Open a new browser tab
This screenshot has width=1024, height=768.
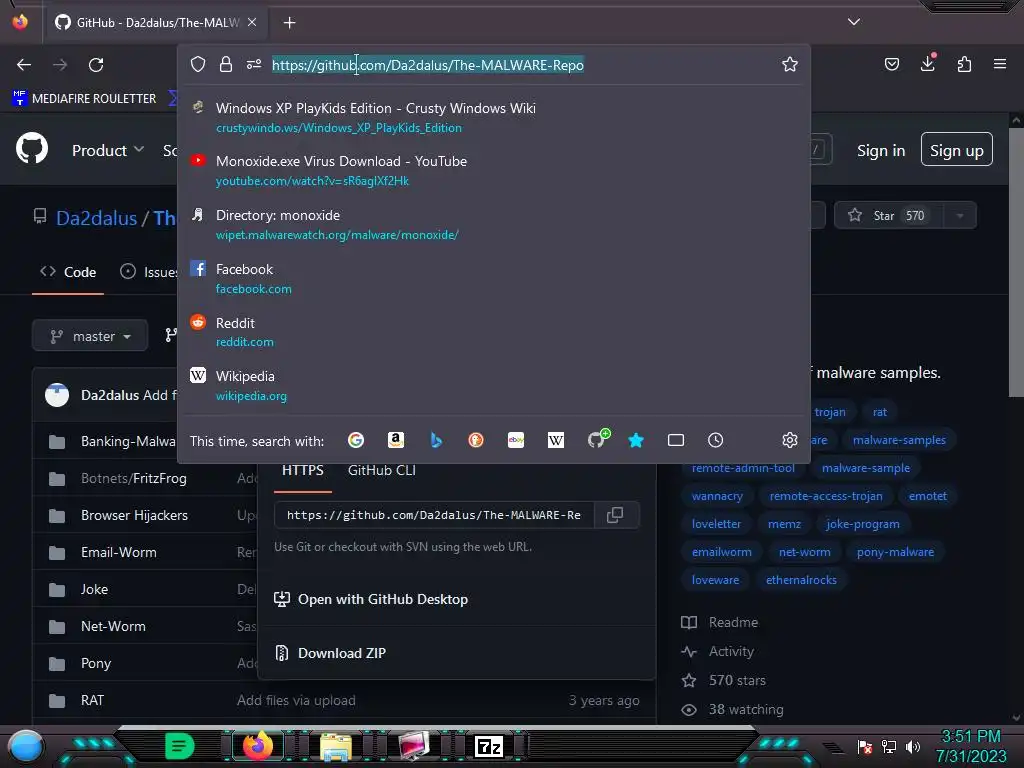click(x=289, y=23)
